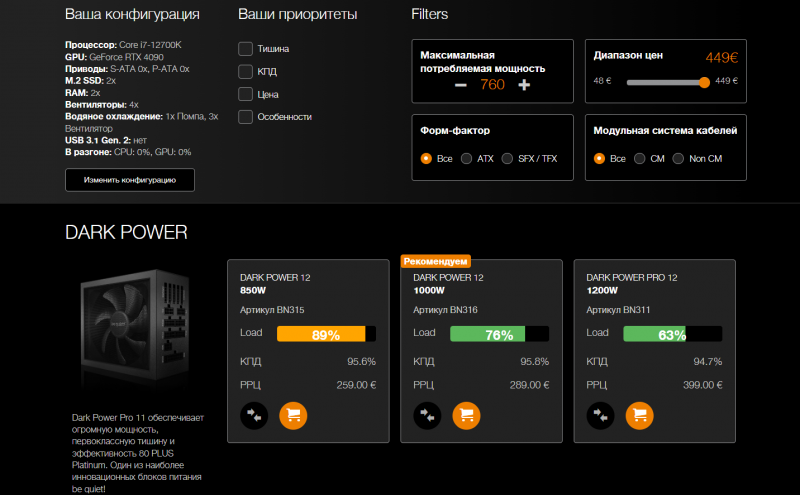Increase maximum power with plus button
The image size is (800, 495).
[524, 85]
